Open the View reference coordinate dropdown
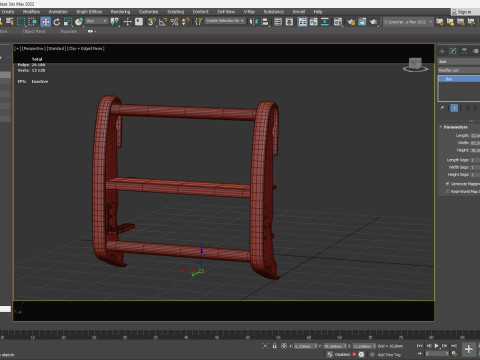 click(97, 21)
